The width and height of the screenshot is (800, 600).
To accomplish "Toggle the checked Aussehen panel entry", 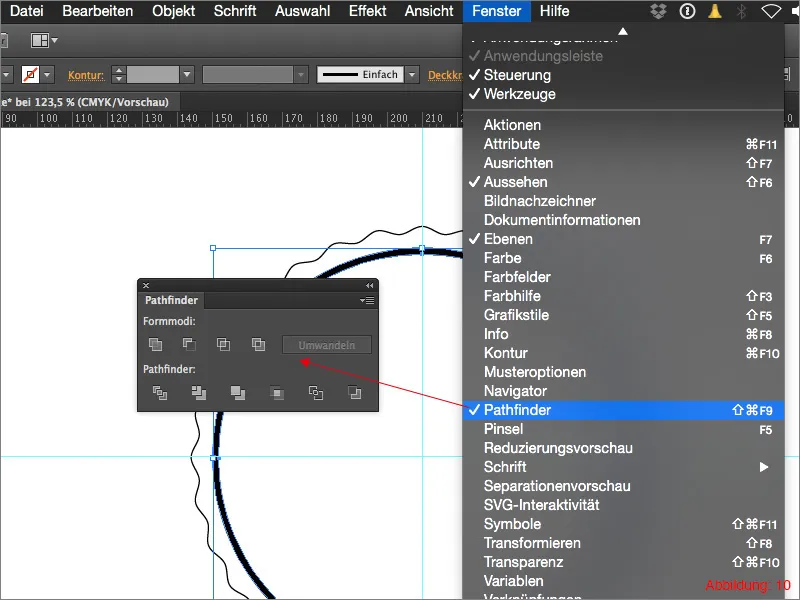I will (623, 182).
